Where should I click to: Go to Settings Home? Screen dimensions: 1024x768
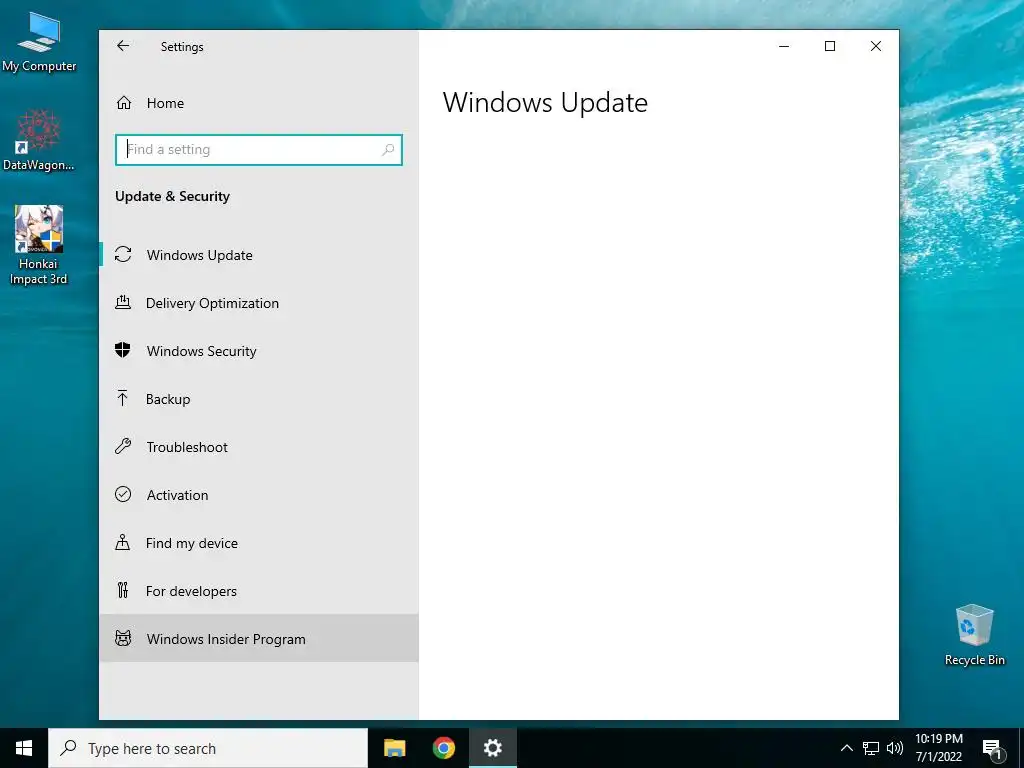pyautogui.click(x=259, y=103)
